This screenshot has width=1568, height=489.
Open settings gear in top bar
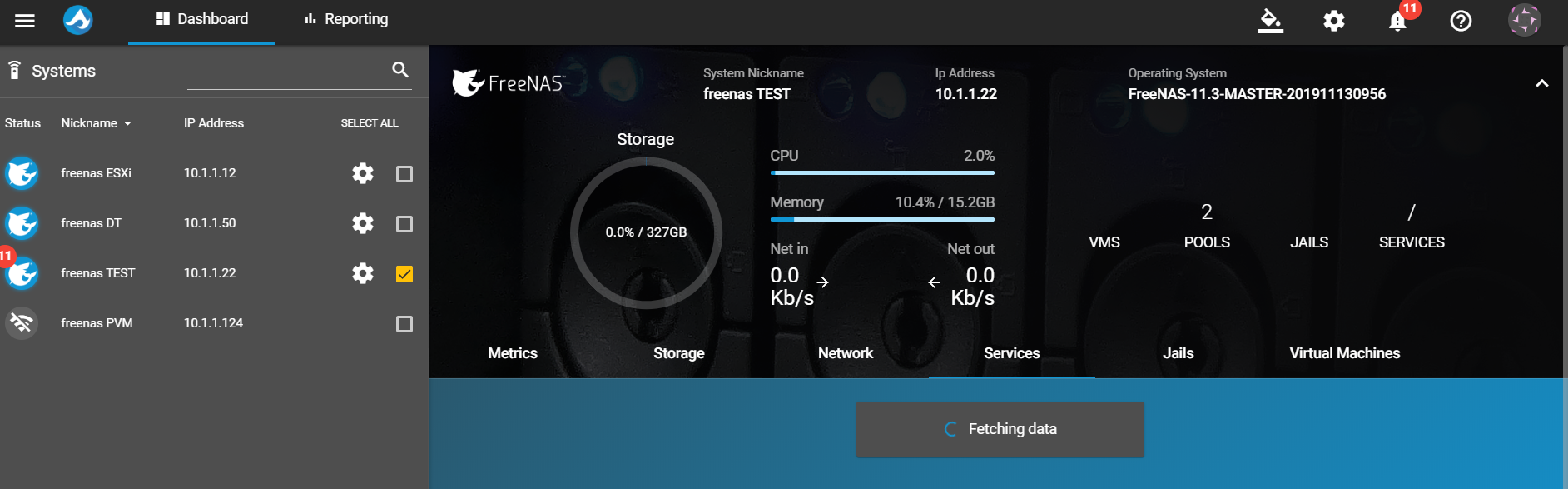pyautogui.click(x=1334, y=21)
